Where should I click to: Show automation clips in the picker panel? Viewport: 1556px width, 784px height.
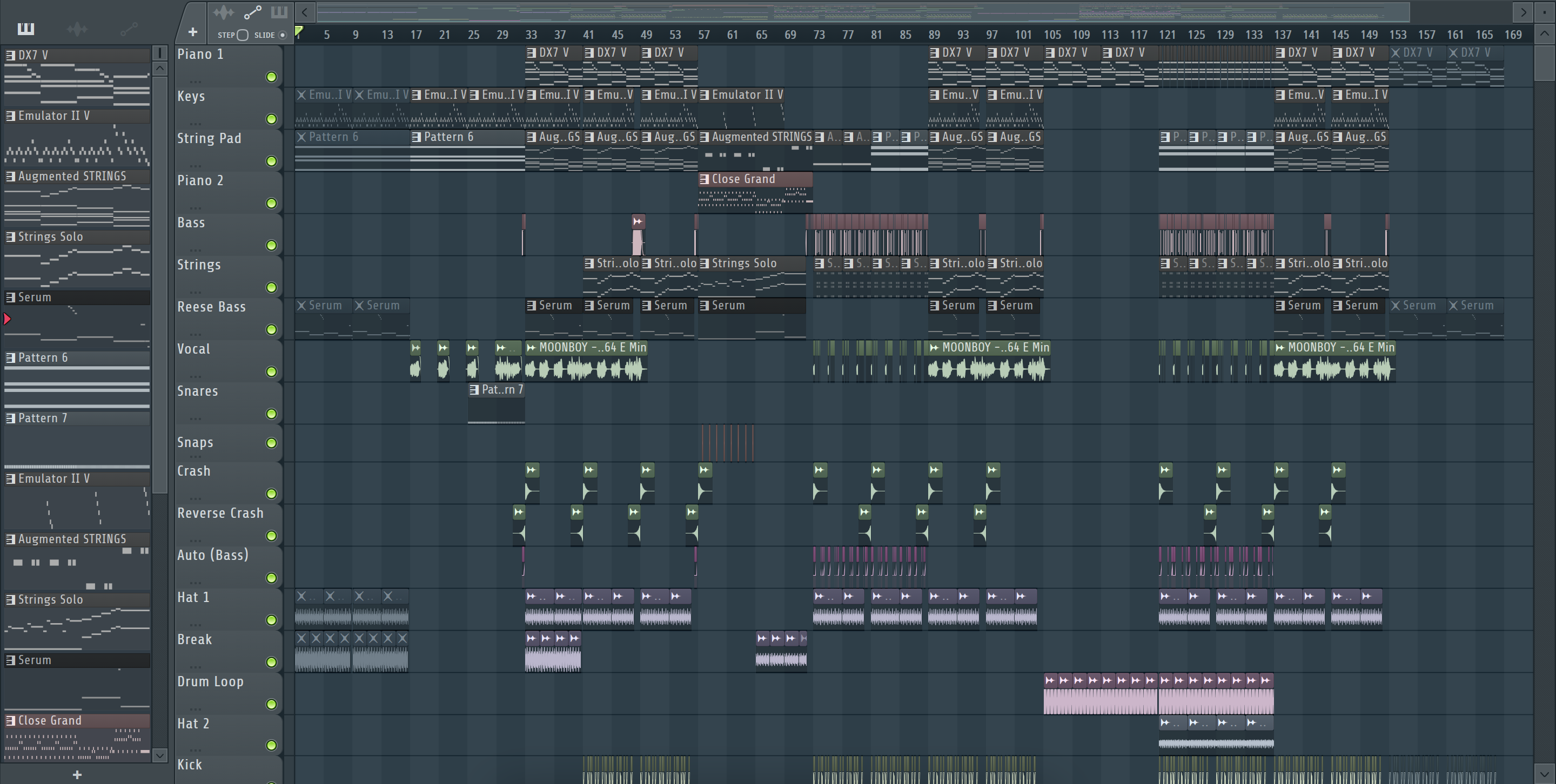pos(129,29)
